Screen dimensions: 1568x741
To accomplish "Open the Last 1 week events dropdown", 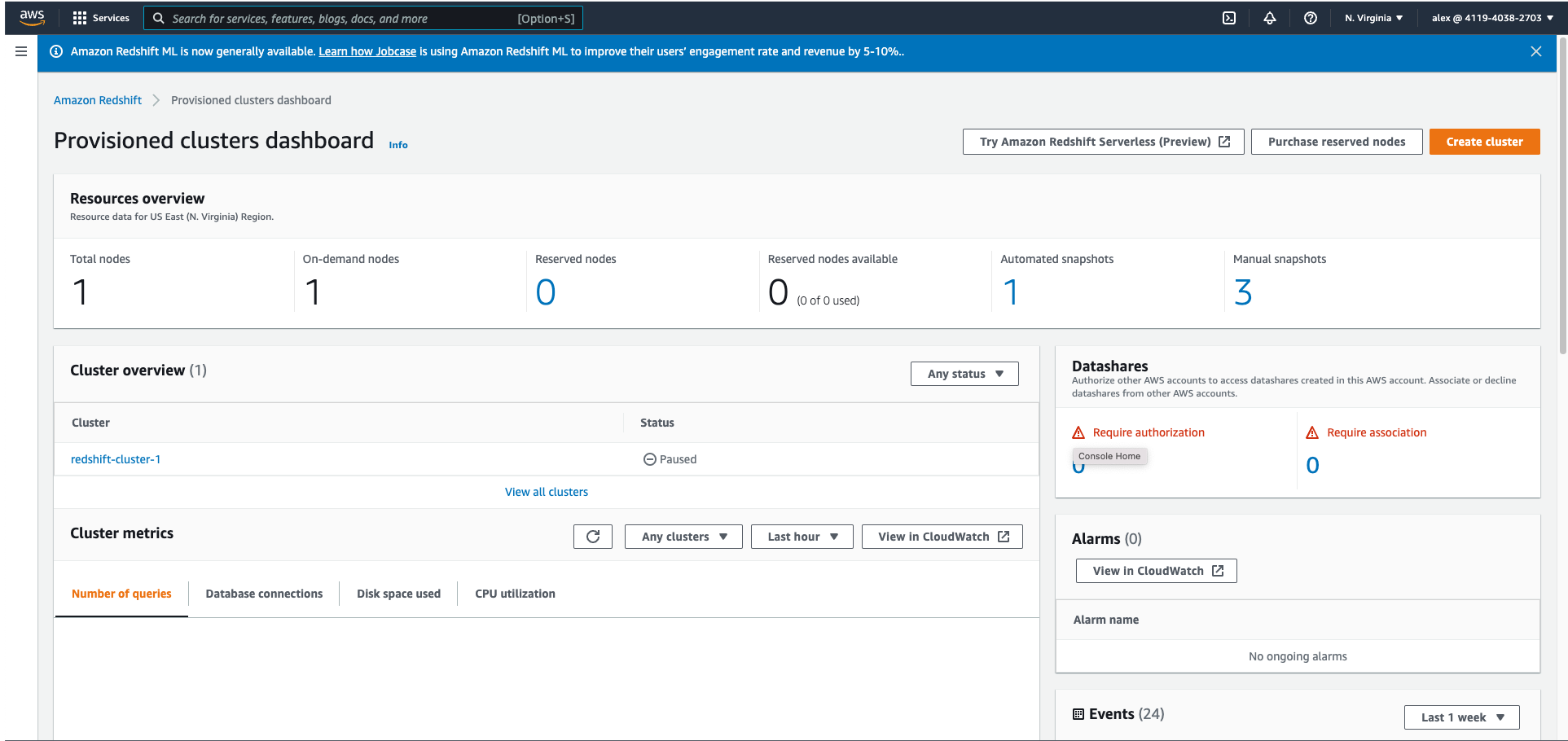I will click(1462, 717).
